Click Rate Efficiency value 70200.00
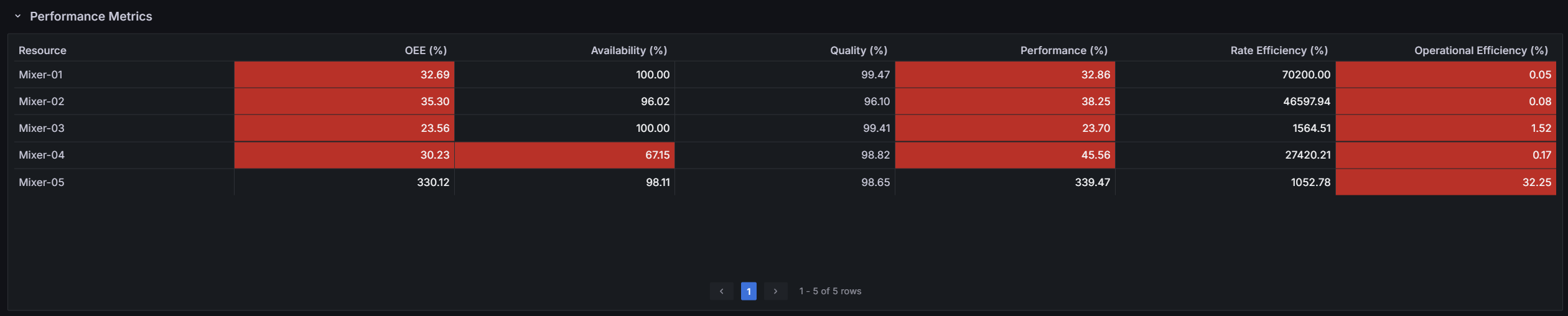Screen dimensions: 1568x316 click(x=1305, y=75)
